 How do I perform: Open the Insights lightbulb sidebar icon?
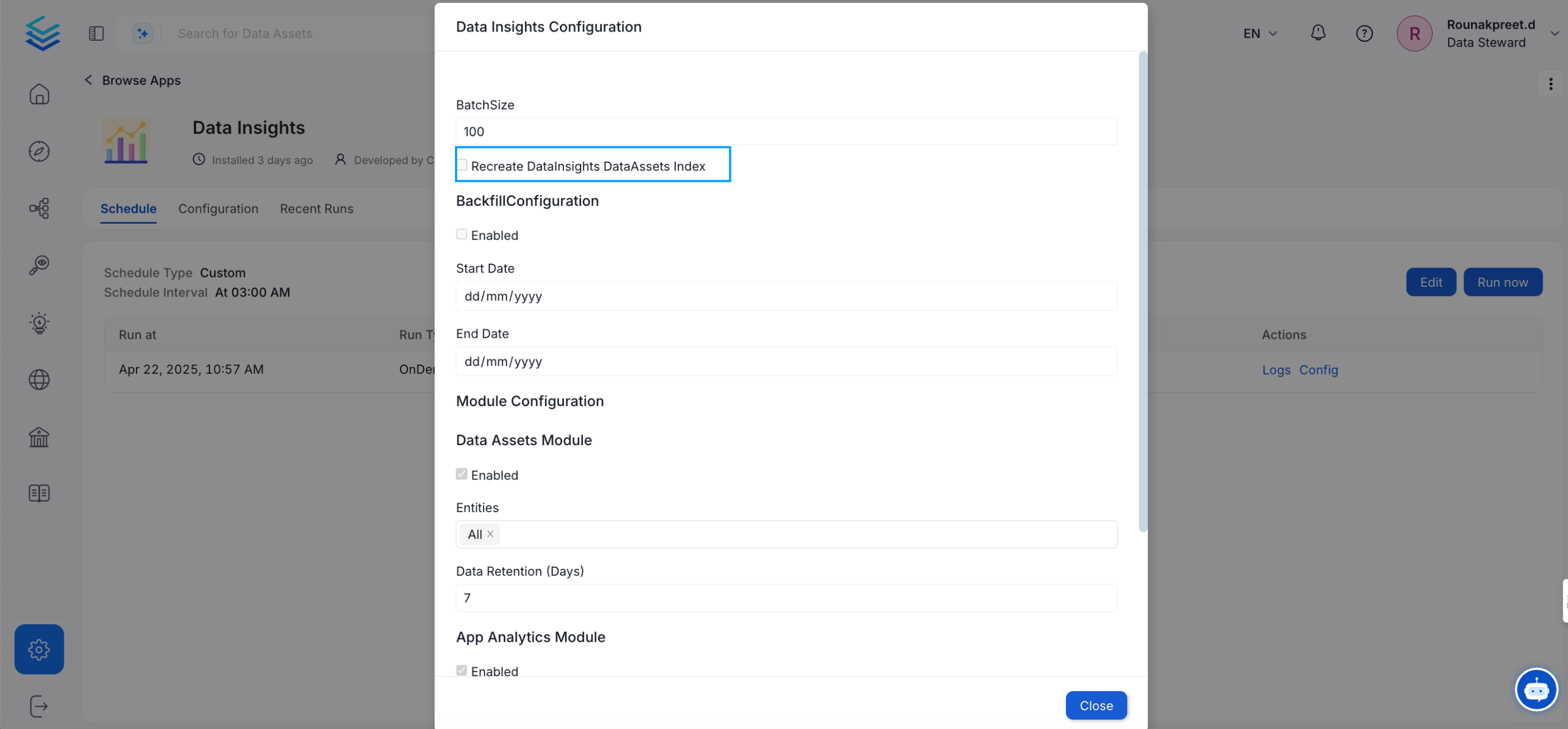click(39, 322)
